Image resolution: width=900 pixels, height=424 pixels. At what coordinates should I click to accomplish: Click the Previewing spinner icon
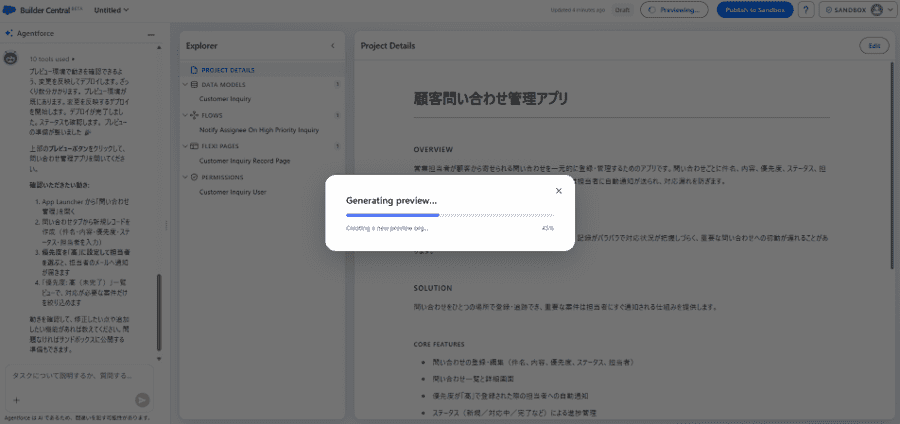tap(651, 10)
